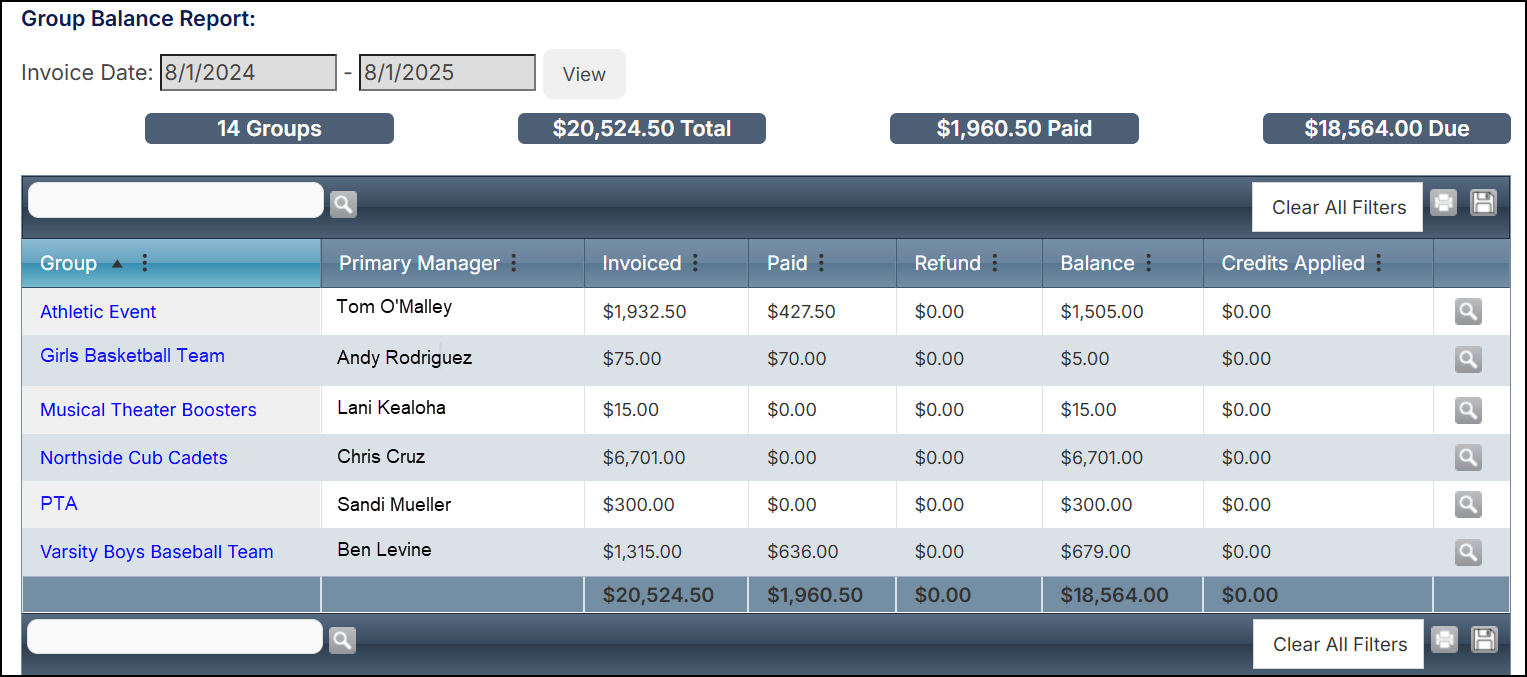
Task: Select manager name Andy Rodriguez
Action: [404, 358]
